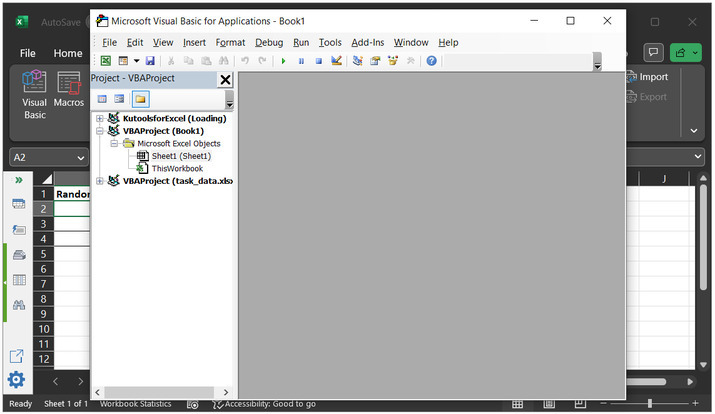This screenshot has width=715, height=414.
Task: Open the Window menu
Action: pos(411,42)
